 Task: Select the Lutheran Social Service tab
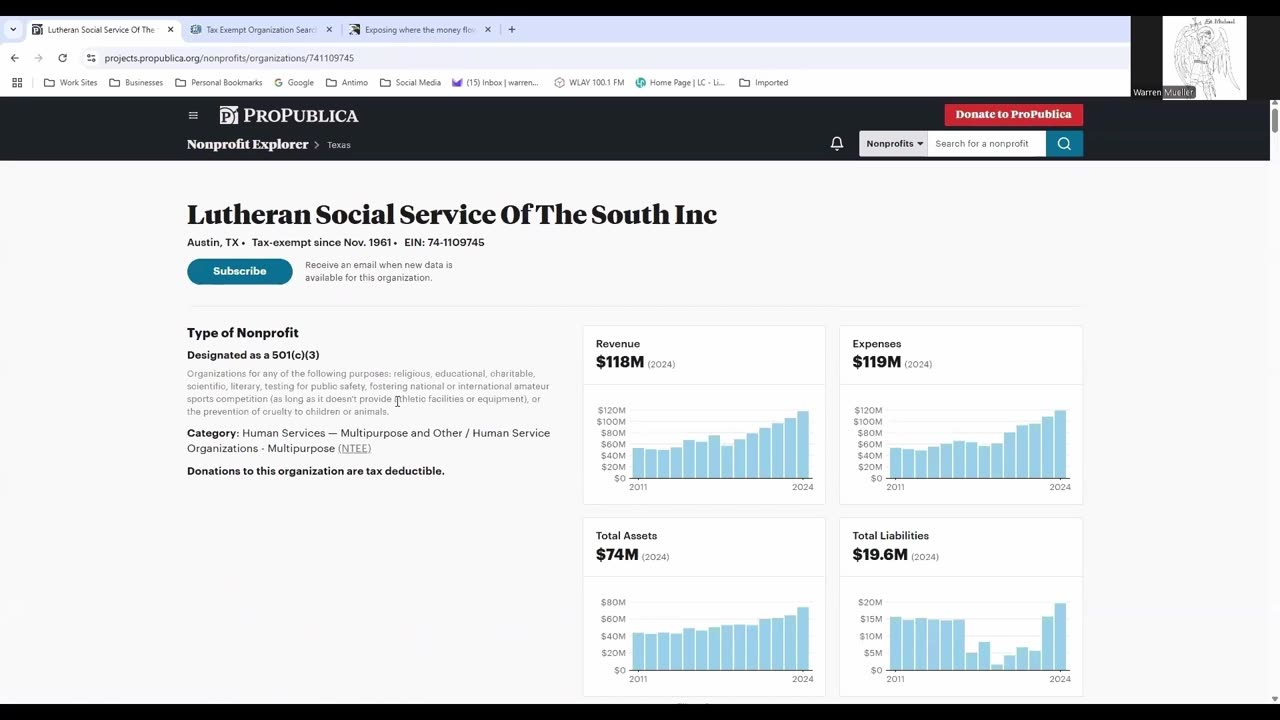102,30
